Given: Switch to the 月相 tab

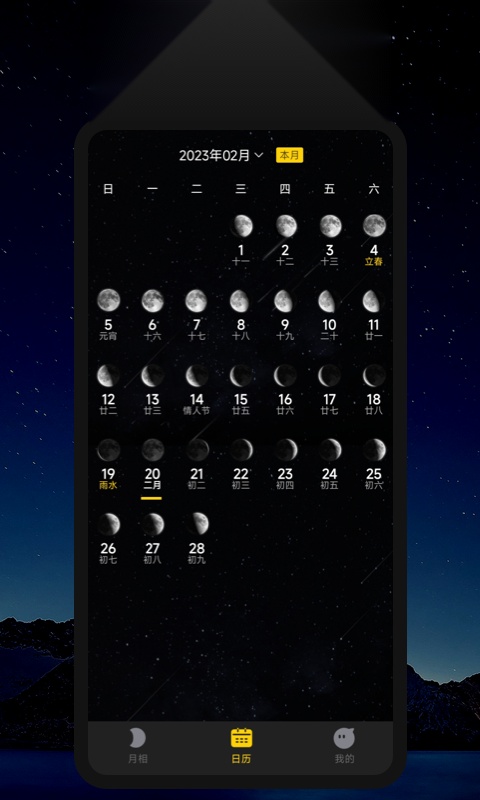Looking at the screenshot, I should pyautogui.click(x=137, y=746).
